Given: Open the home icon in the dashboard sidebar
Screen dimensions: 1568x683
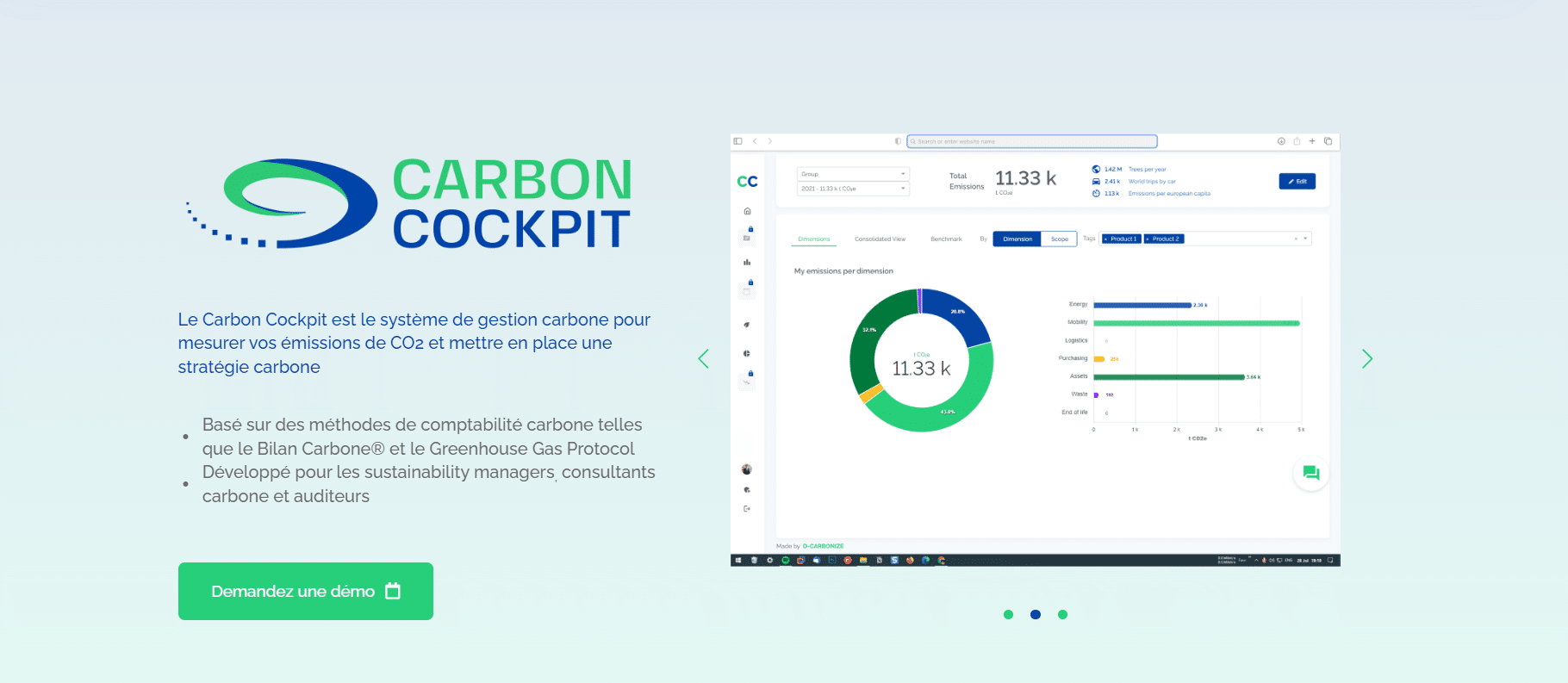Looking at the screenshot, I should click(747, 211).
